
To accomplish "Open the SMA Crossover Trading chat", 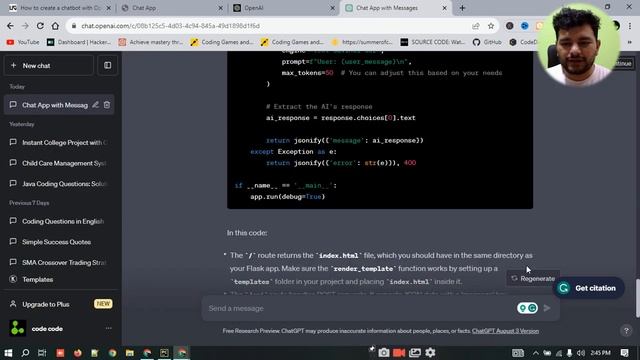I will tap(59, 262).
